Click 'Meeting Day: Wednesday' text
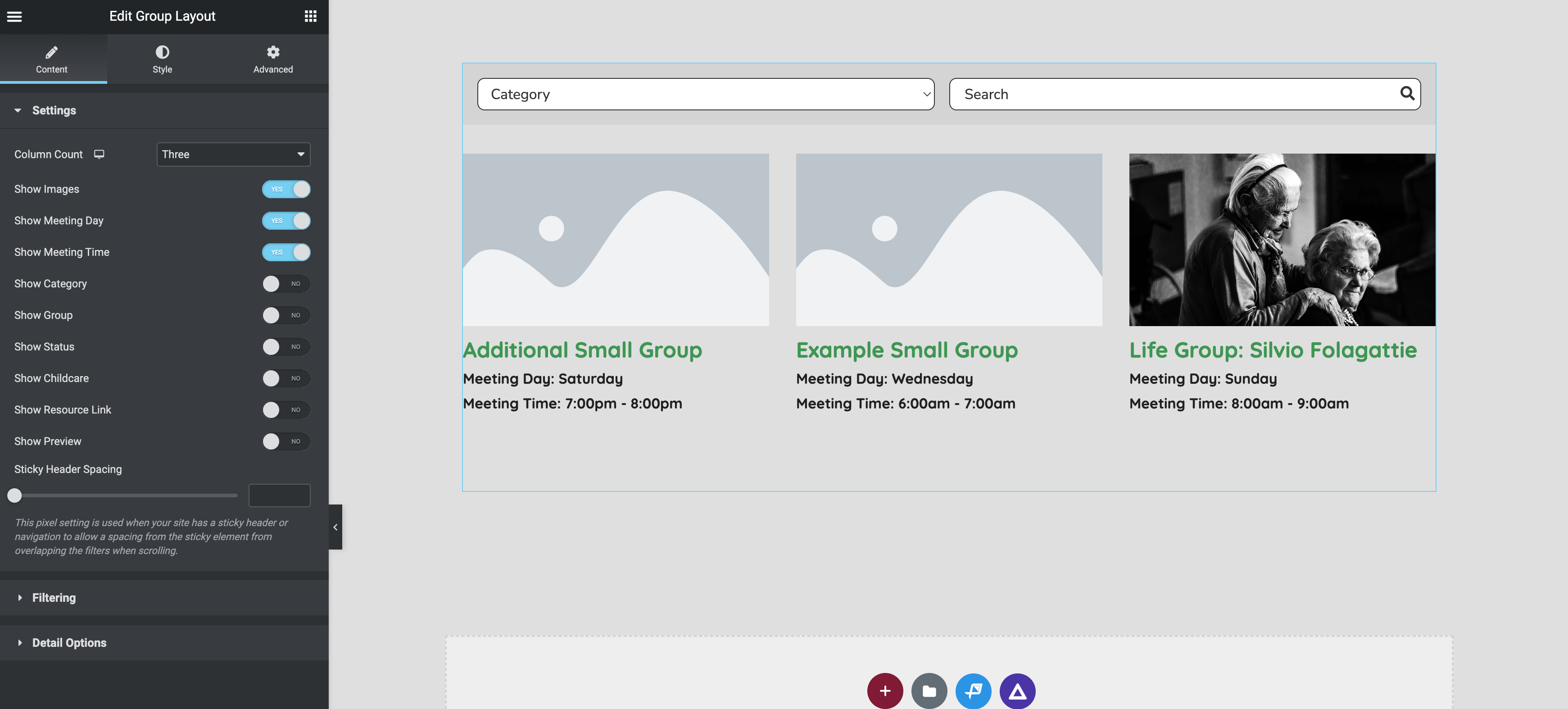 click(884, 379)
